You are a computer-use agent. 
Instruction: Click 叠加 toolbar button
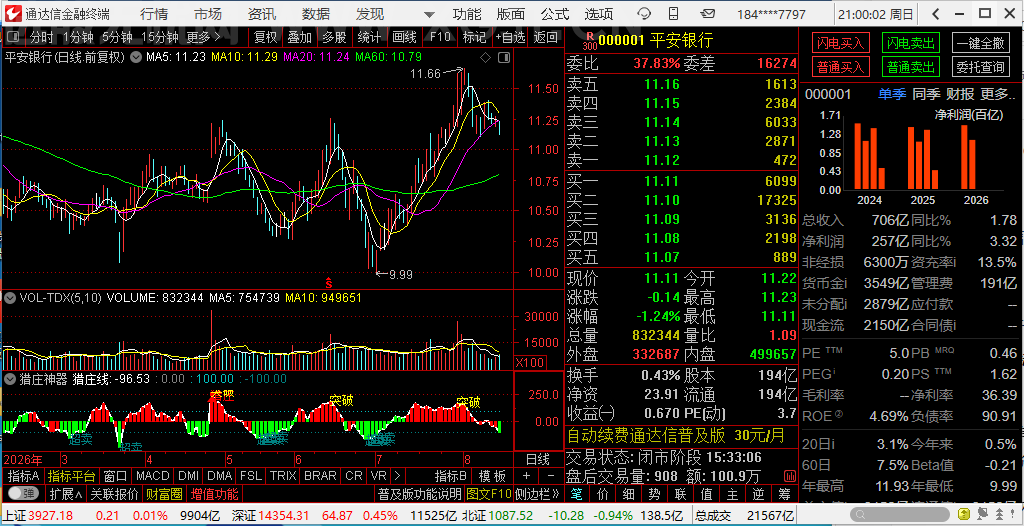click(x=300, y=38)
